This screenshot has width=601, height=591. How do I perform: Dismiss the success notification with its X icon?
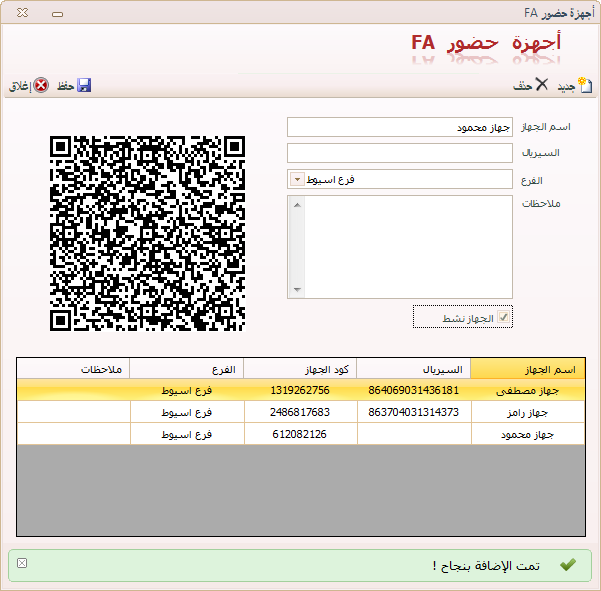point(22,563)
